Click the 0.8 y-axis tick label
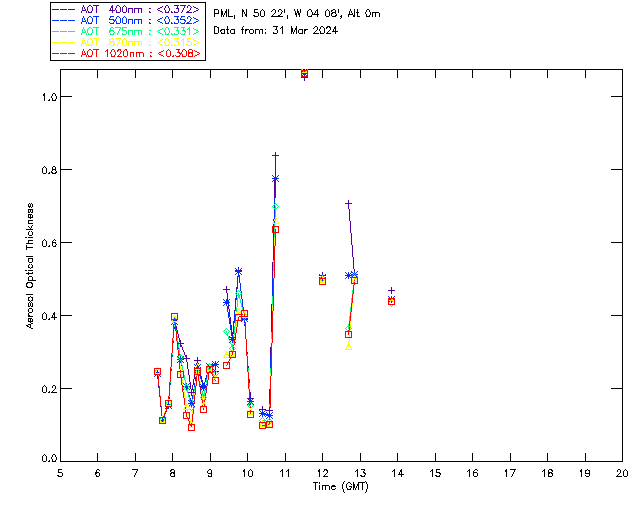 pos(47,170)
